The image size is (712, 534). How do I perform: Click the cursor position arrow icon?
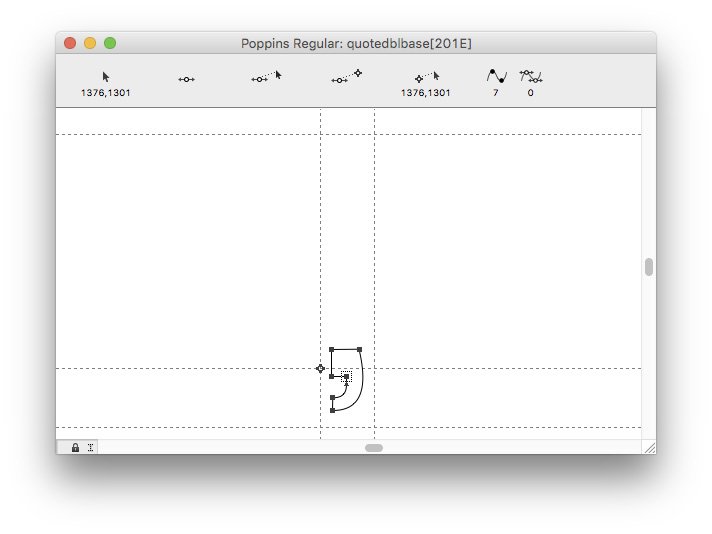(106, 77)
